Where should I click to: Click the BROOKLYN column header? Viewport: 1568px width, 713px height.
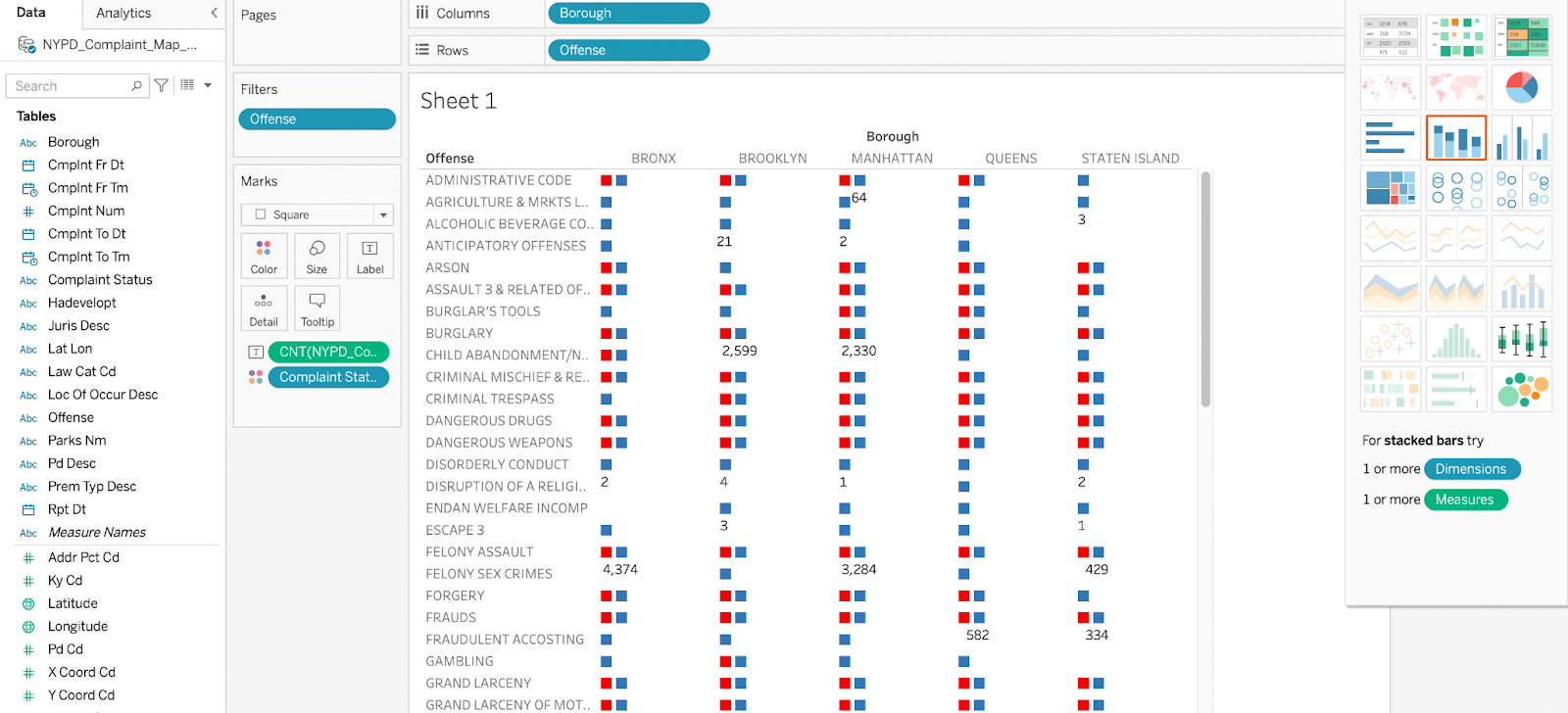[x=773, y=158]
